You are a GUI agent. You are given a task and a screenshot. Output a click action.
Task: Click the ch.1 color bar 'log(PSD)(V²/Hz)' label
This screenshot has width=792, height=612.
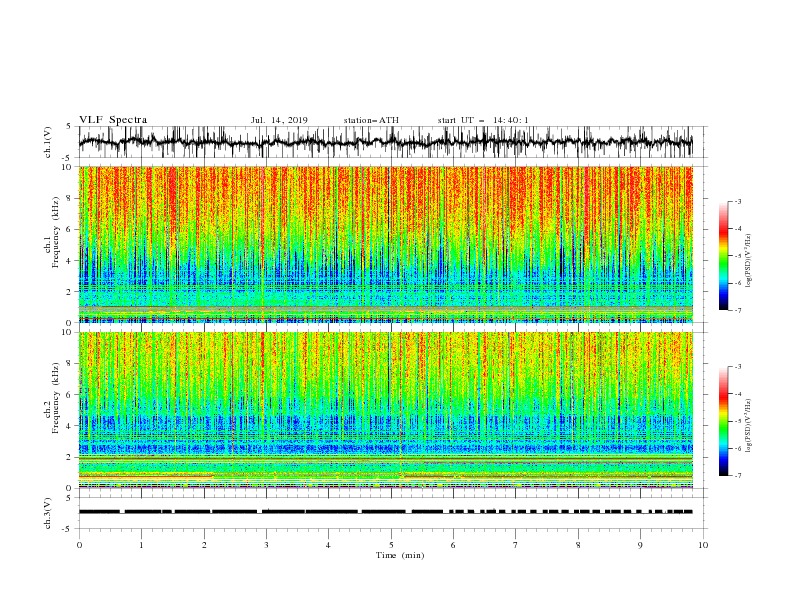point(749,261)
